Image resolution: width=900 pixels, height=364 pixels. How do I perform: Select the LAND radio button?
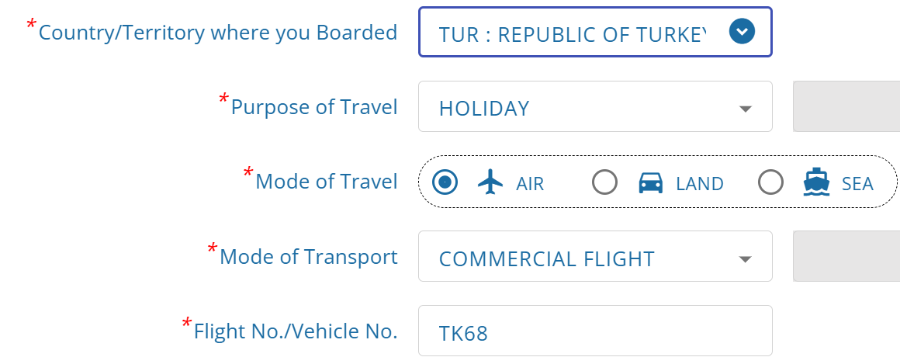coord(605,183)
